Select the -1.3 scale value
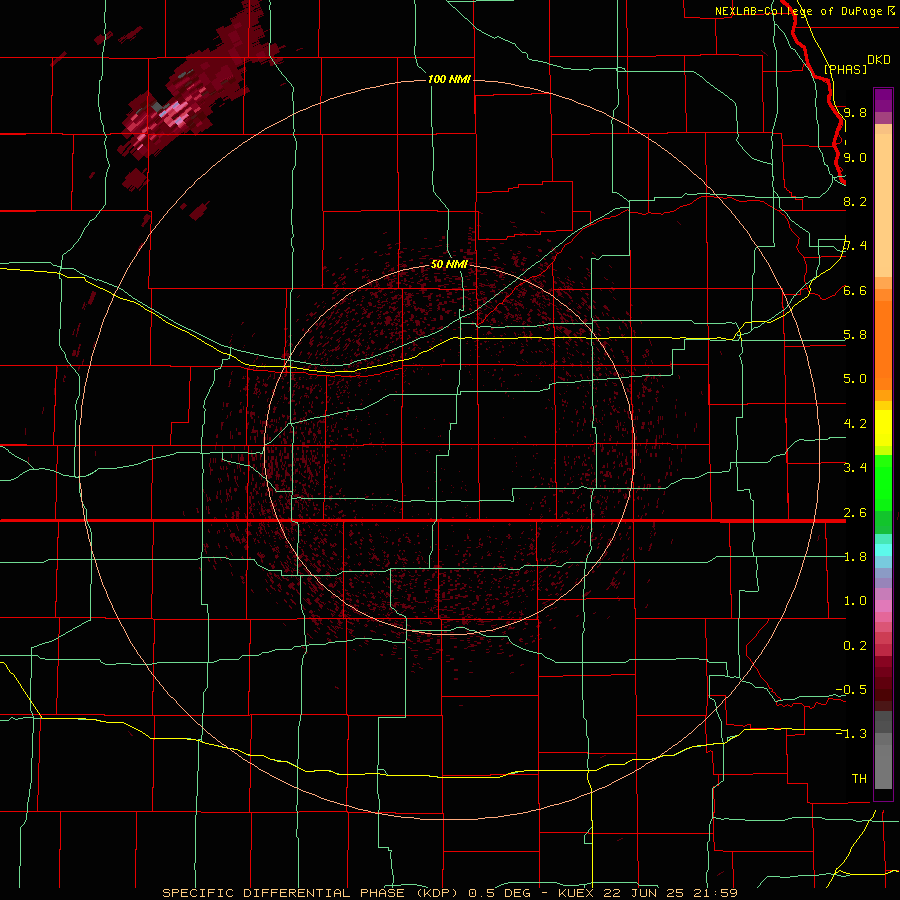 tap(851, 734)
